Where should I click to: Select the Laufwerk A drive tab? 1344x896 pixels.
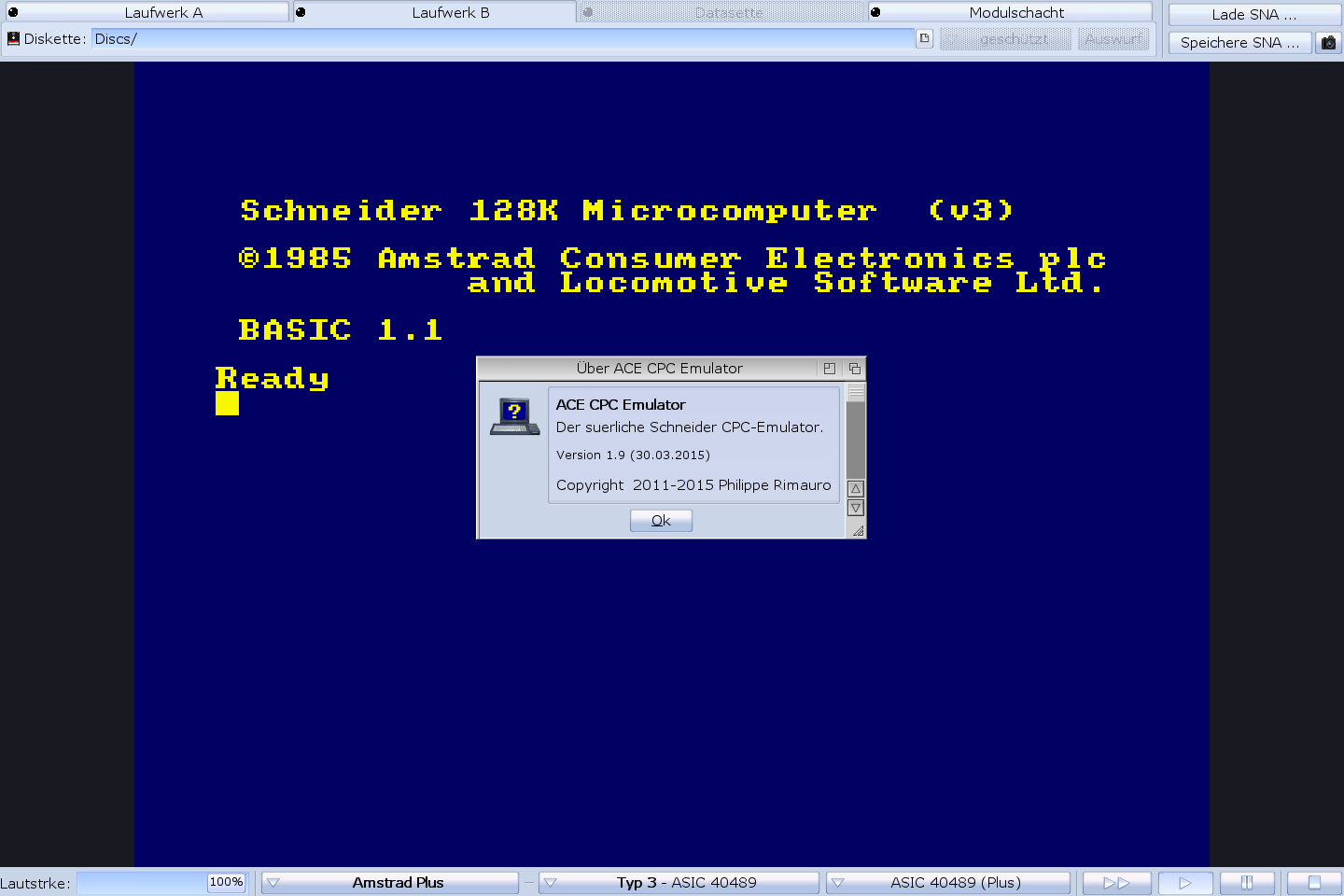coord(147,12)
